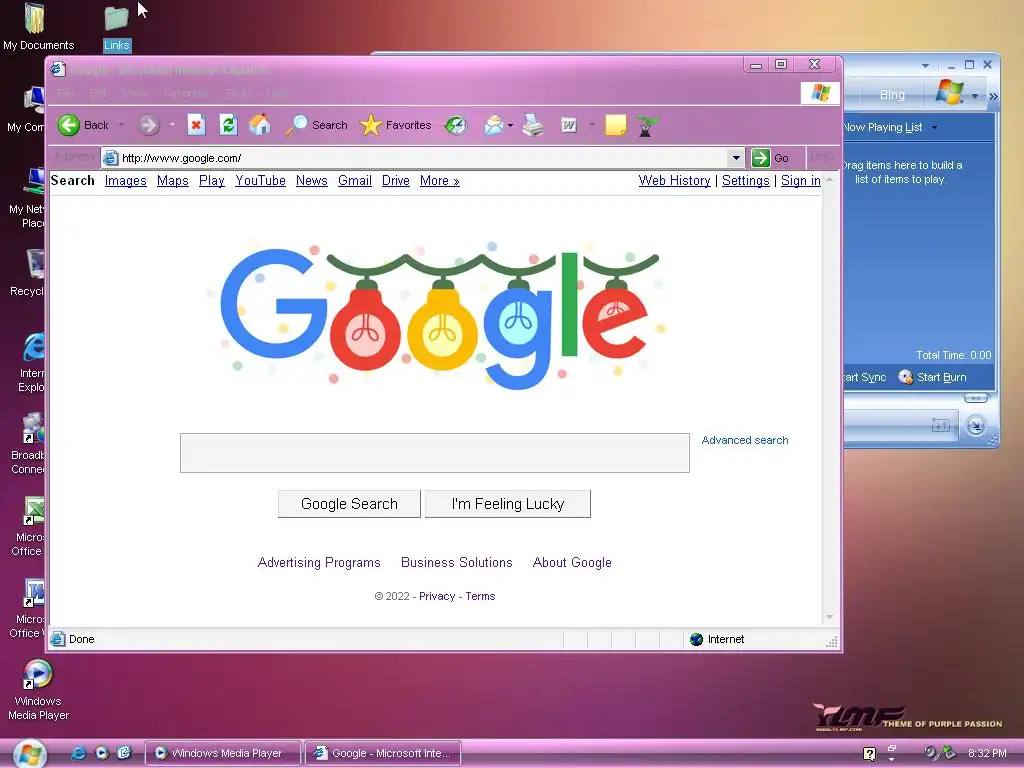Launch Media Player from quick launch bar
This screenshot has height=768, width=1024.
click(101, 753)
